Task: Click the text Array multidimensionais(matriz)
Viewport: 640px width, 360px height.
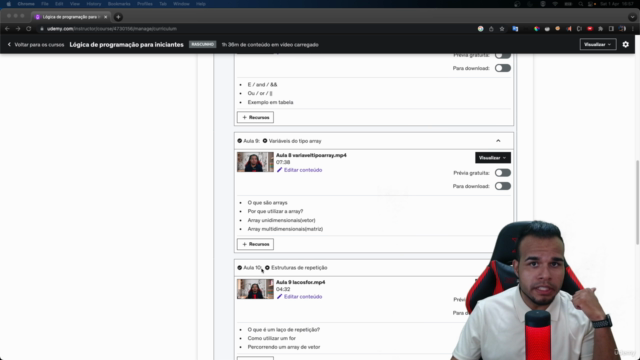Action: click(285, 229)
